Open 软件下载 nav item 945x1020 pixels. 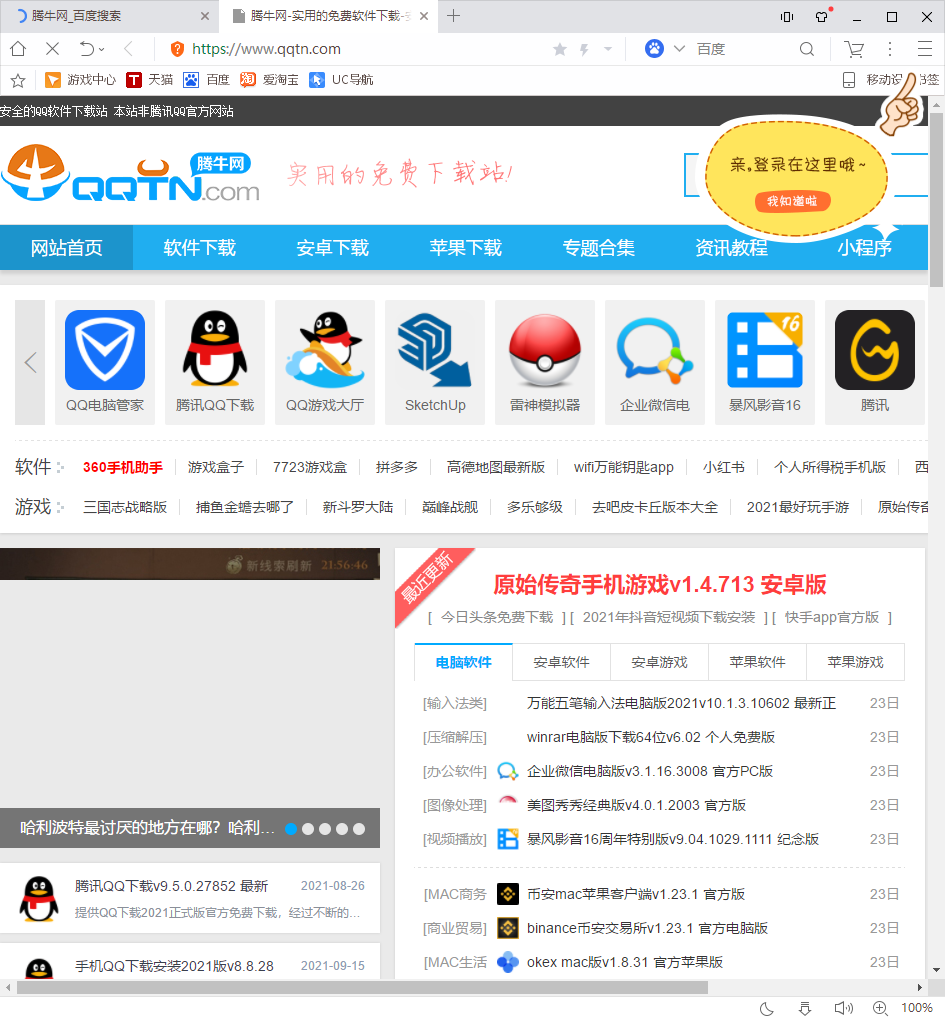tap(200, 248)
